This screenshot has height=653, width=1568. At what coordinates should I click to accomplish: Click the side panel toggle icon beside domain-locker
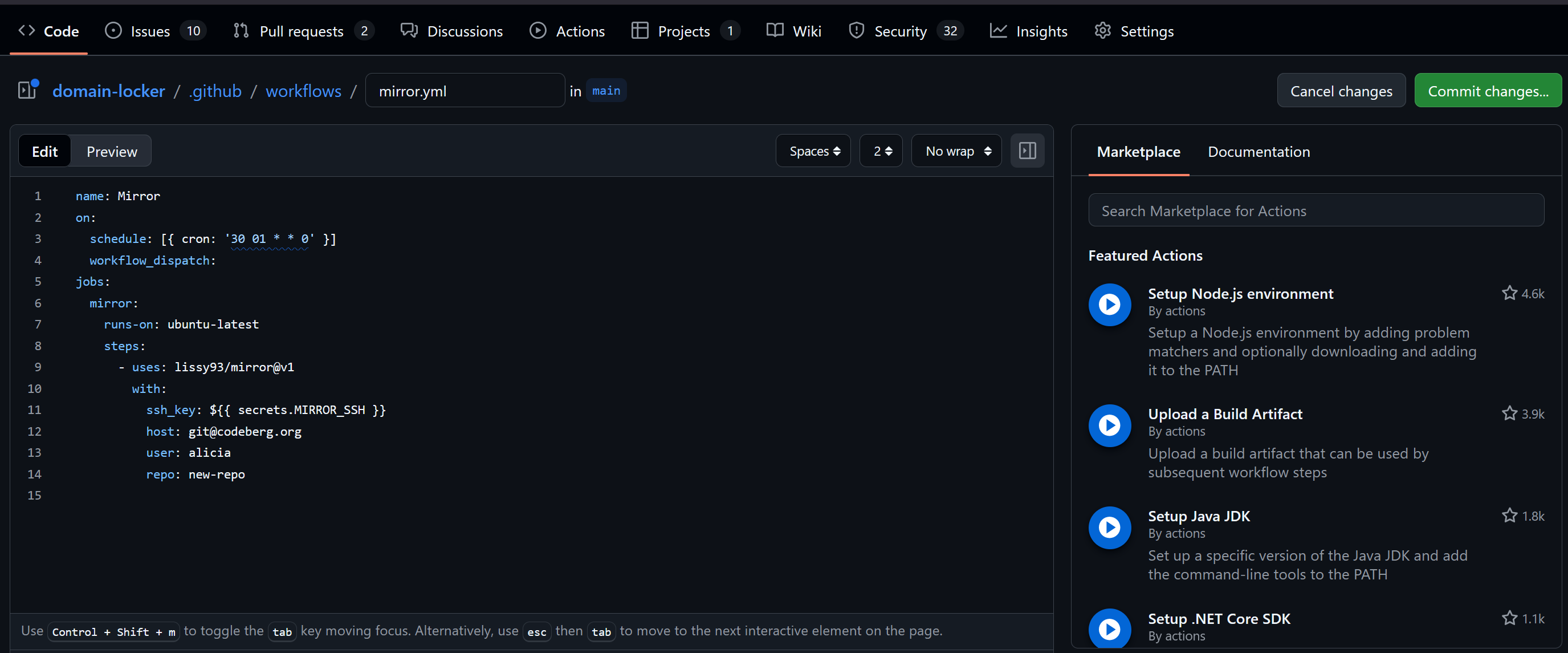tap(27, 90)
